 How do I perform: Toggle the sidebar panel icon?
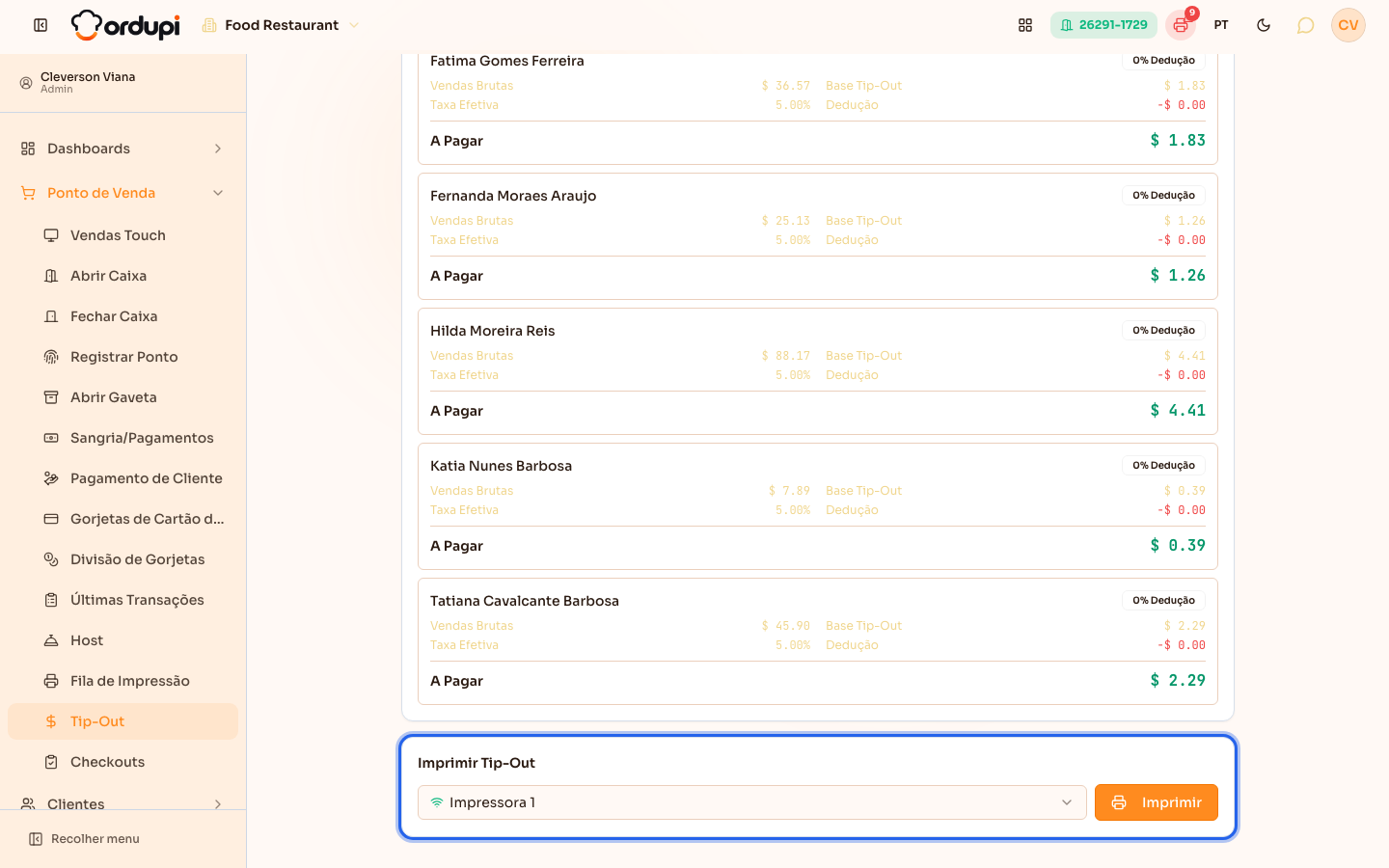click(x=41, y=25)
